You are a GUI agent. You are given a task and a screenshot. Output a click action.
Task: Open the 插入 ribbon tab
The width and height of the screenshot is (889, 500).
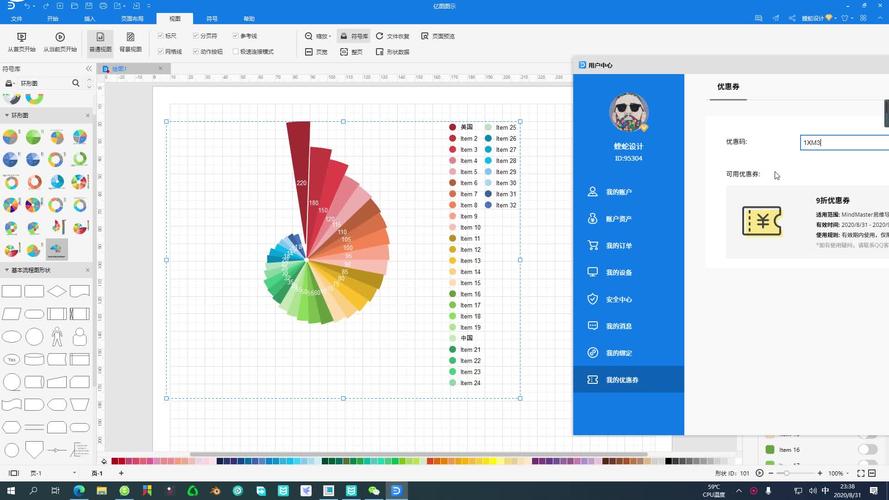(x=90, y=19)
